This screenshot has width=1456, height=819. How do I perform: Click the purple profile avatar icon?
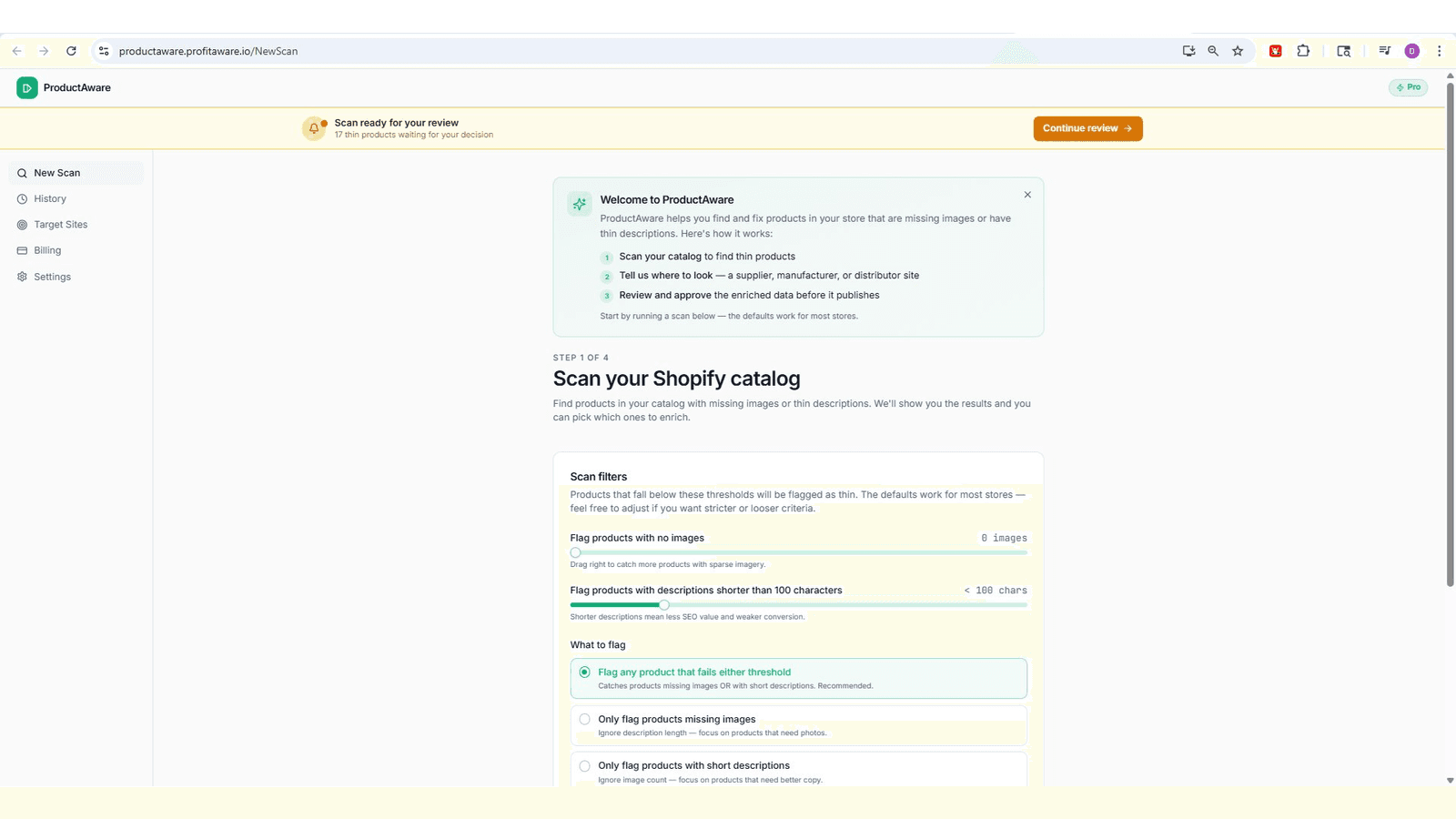(x=1412, y=51)
